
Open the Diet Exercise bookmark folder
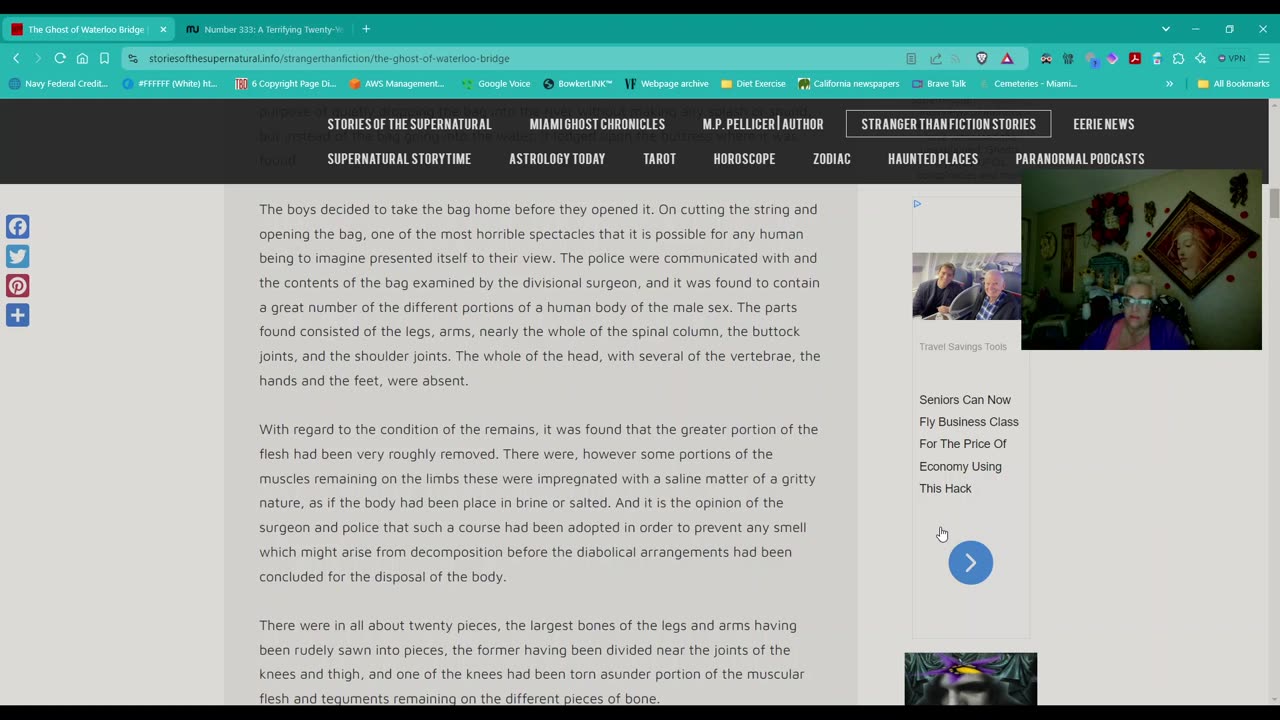coord(753,84)
